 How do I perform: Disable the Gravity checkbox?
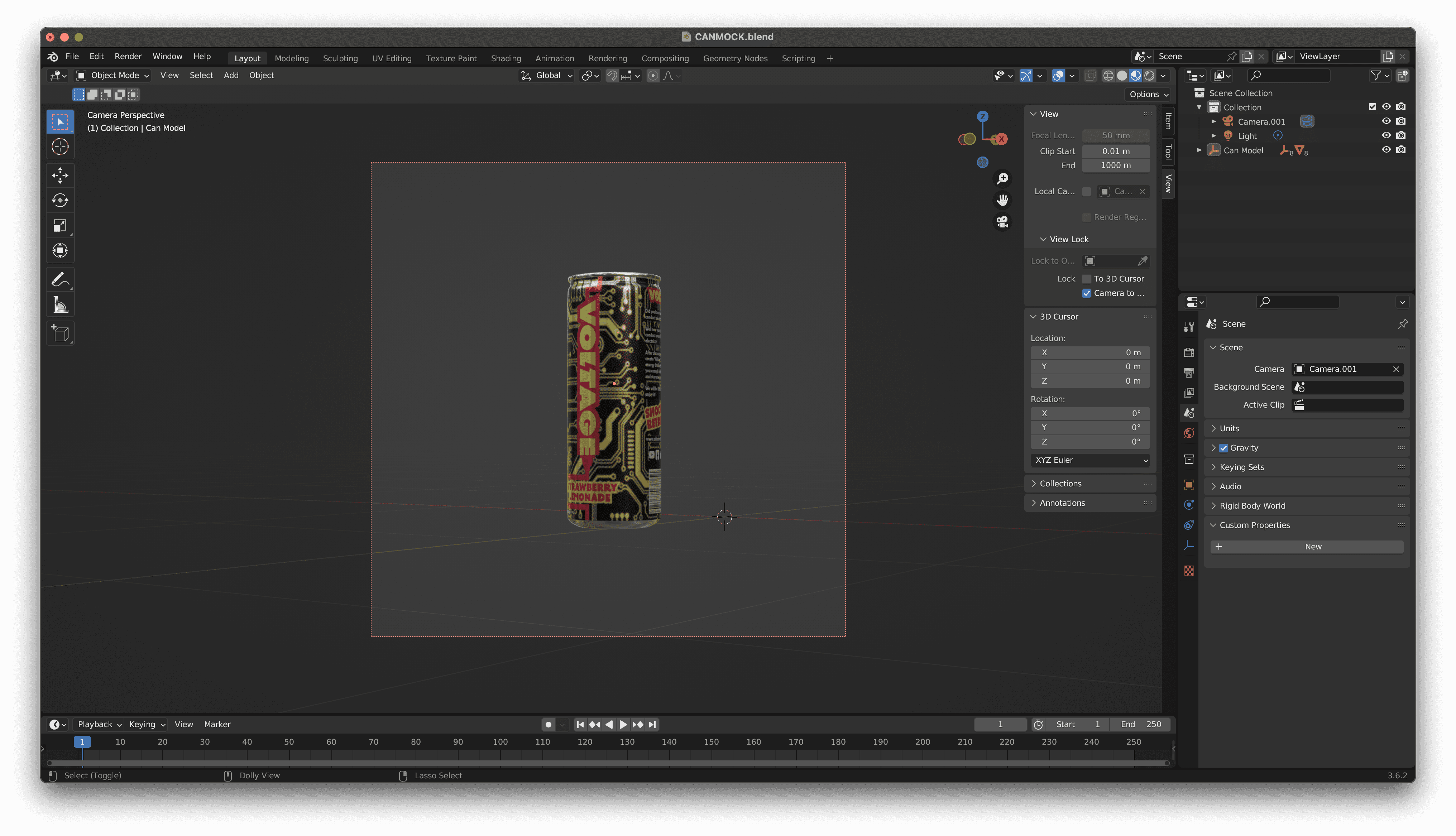[1223, 448]
